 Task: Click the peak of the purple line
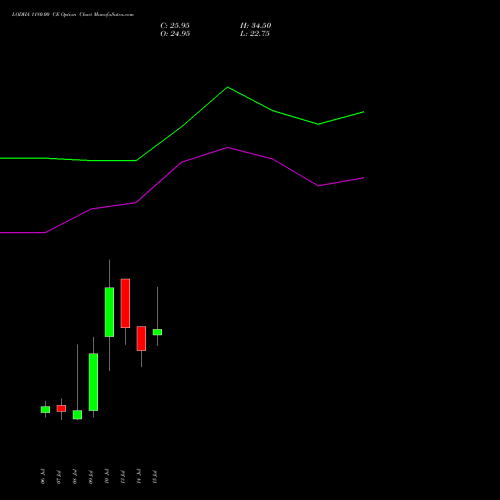[227, 147]
